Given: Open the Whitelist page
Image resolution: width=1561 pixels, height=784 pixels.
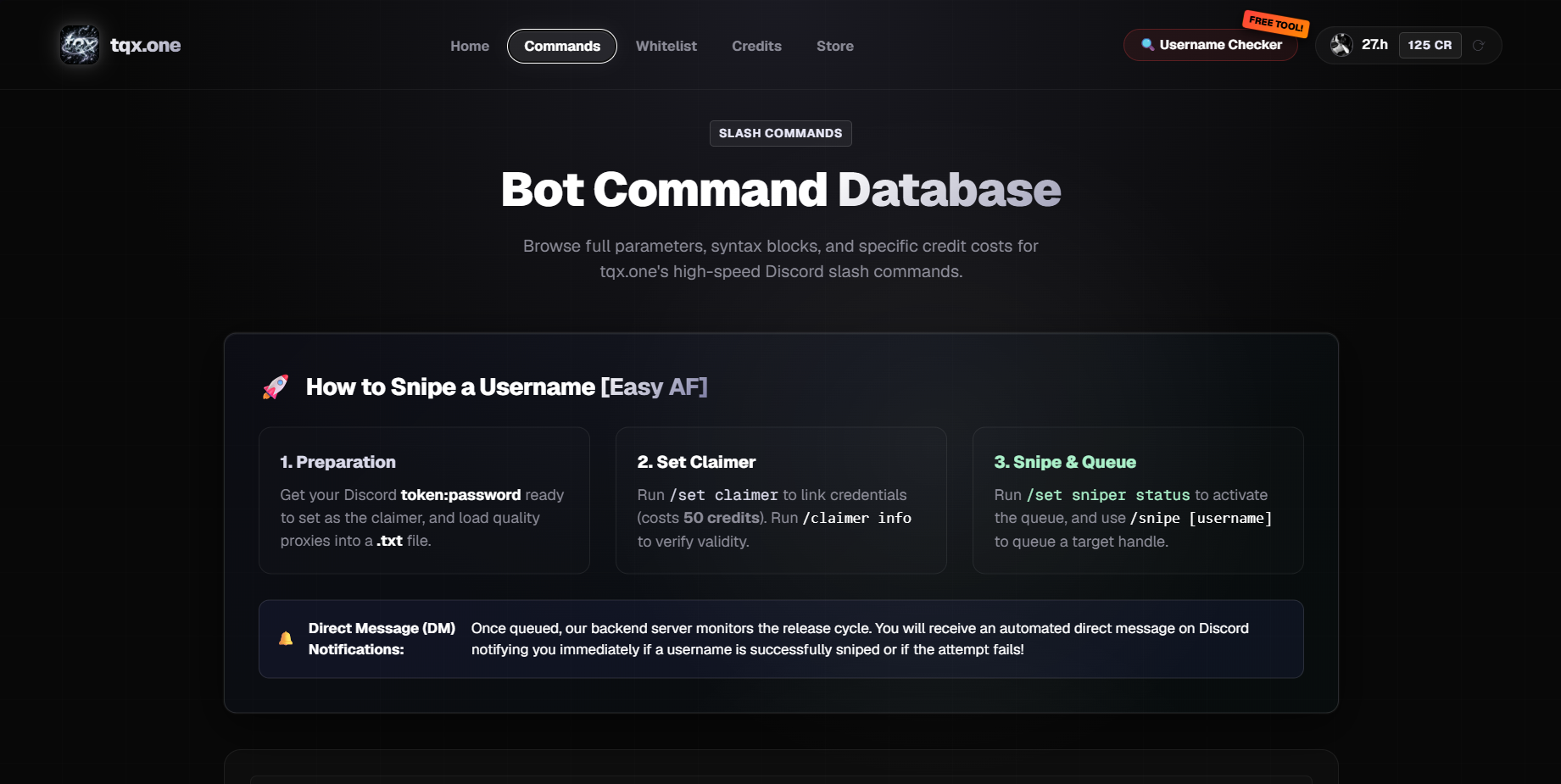Looking at the screenshot, I should coord(666,46).
